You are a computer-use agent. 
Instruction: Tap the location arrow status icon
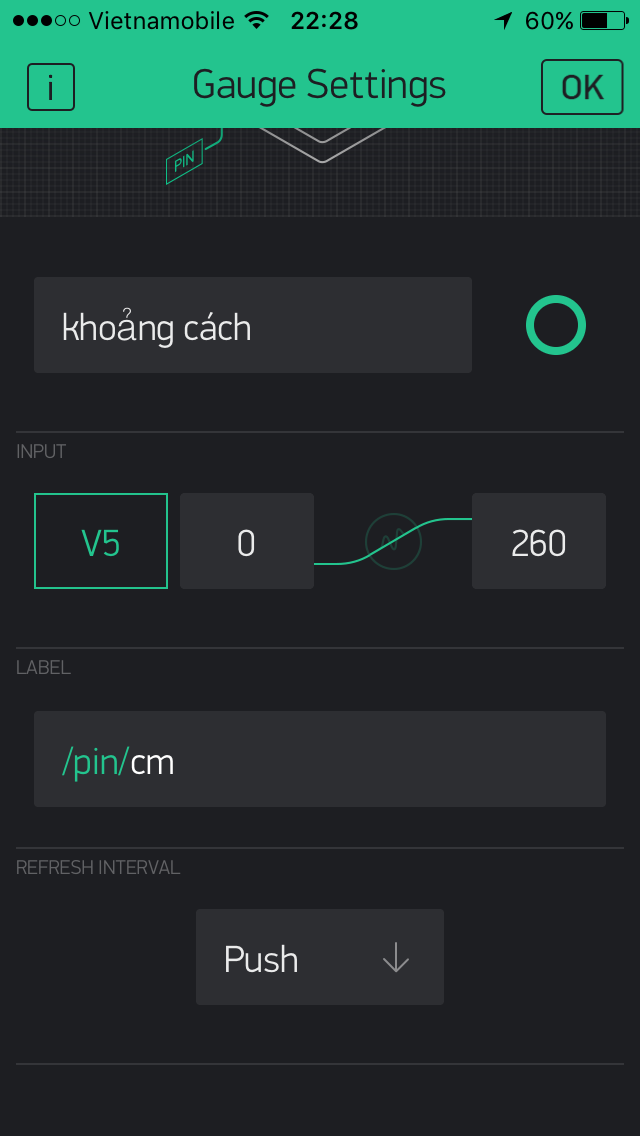(503, 20)
